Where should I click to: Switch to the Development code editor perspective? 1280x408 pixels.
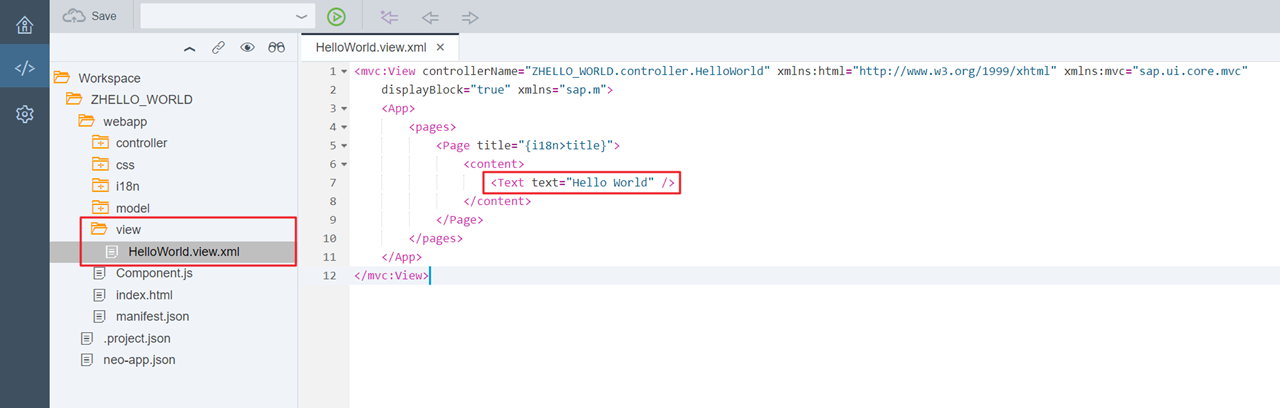24,69
